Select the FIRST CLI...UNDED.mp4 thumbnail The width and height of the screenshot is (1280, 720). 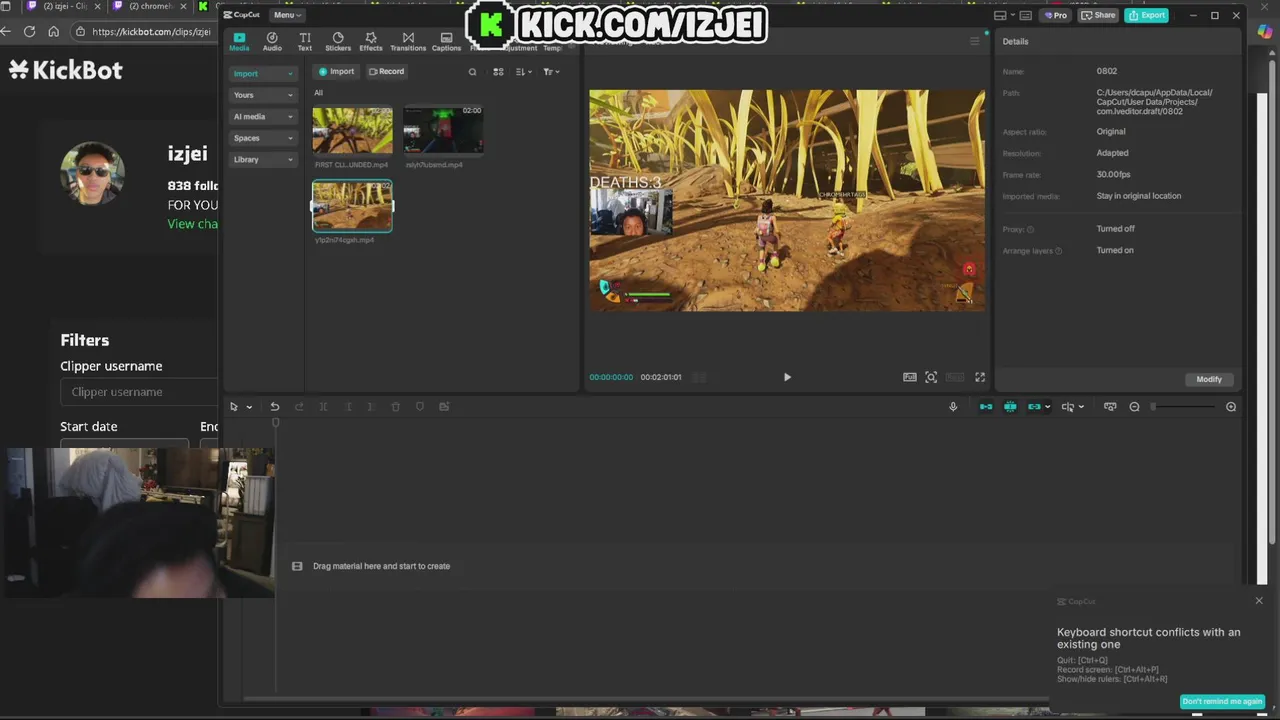tap(352, 131)
